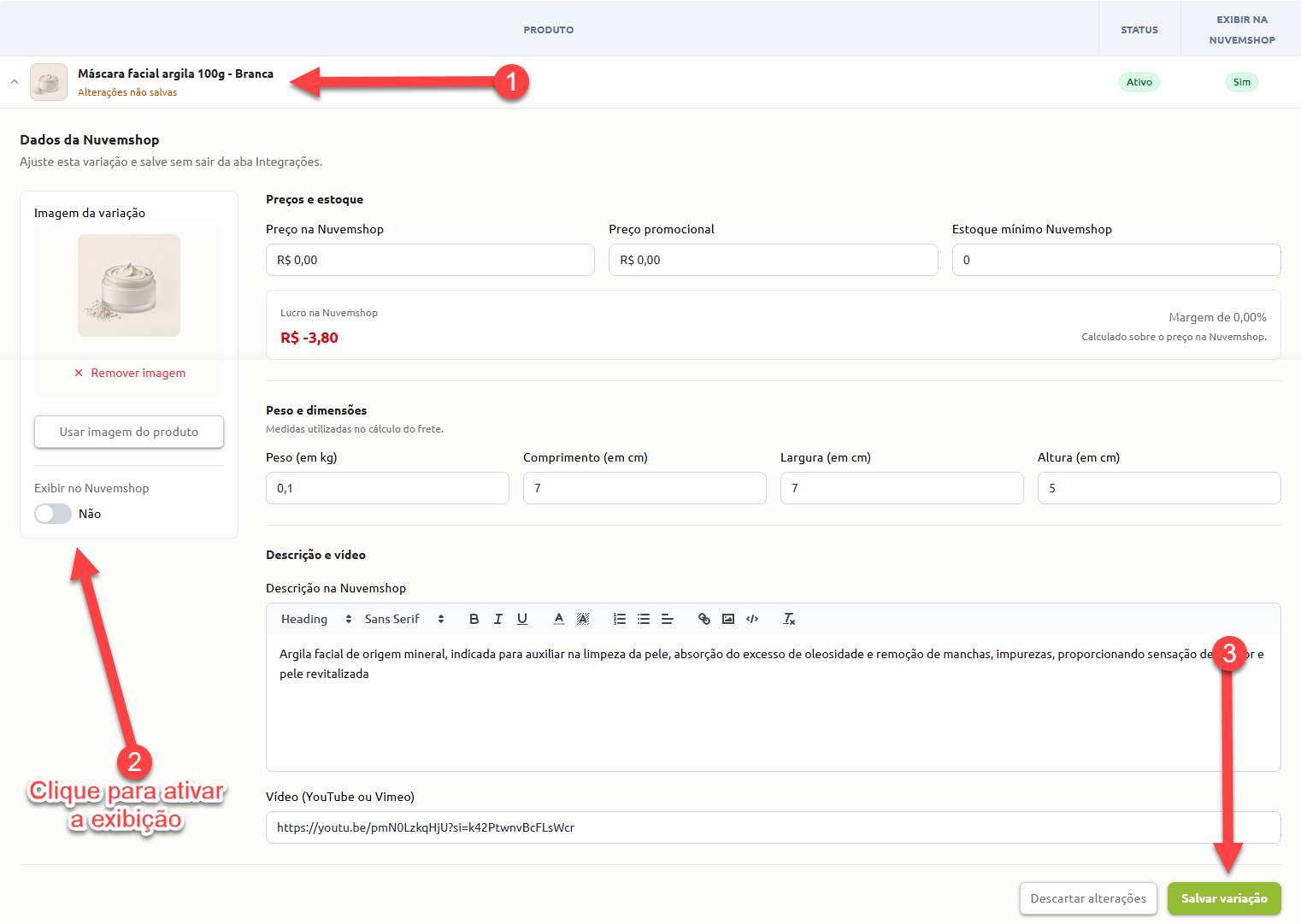This screenshot has height=924, width=1301.
Task: Collapse the Máscara facial argila product row
Action: coord(15,82)
